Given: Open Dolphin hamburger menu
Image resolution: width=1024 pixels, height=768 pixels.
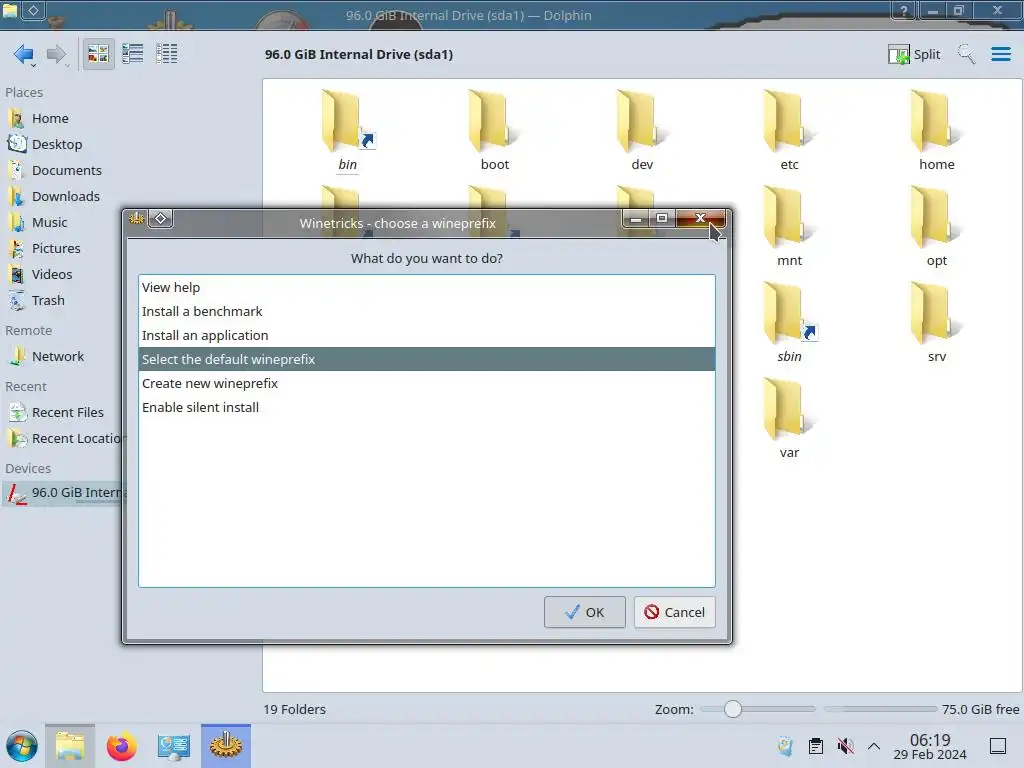Looking at the screenshot, I should (1000, 54).
